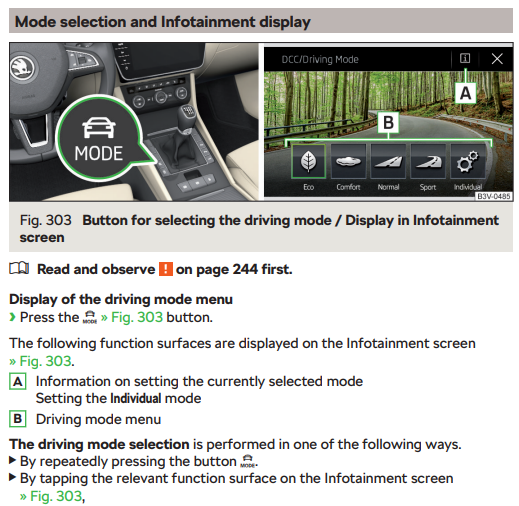Click the green boxed A legend marker in text
This screenshot has width=519, height=506.
coord(18,382)
